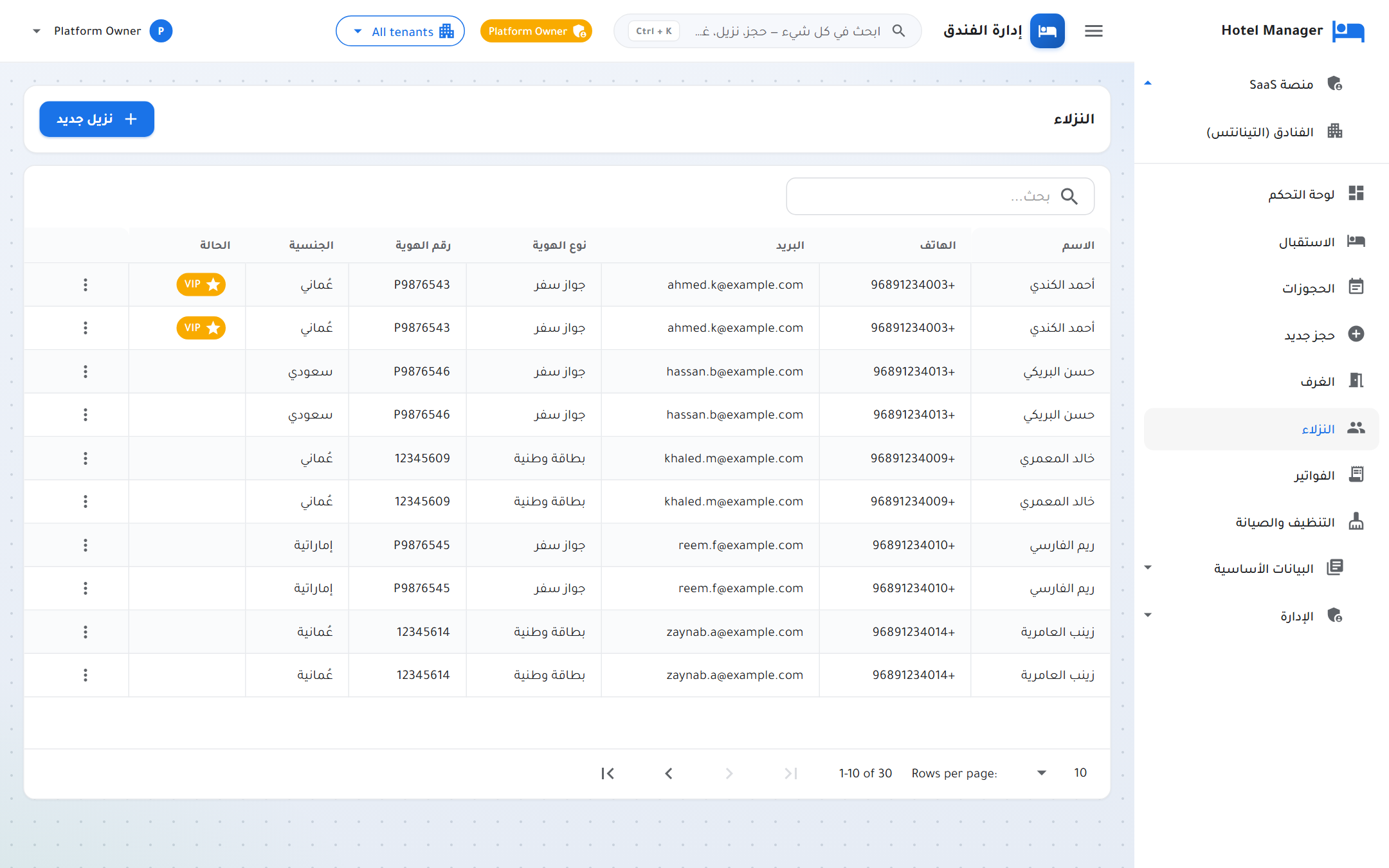Open الحجوزات bookings in sidebar

pos(1262,287)
